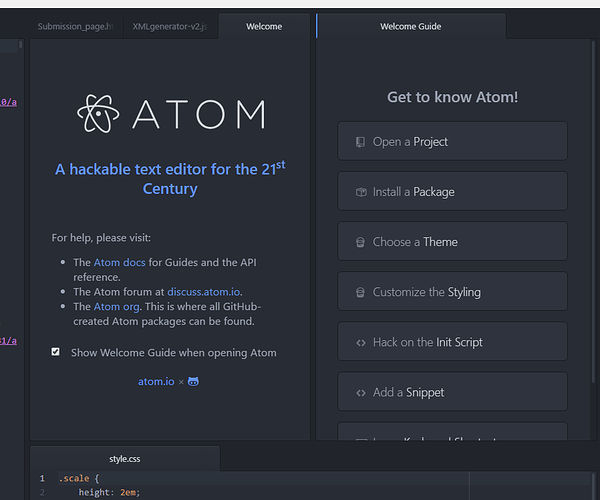Open the atom.io link
The height and width of the screenshot is (500, 600).
156,381
